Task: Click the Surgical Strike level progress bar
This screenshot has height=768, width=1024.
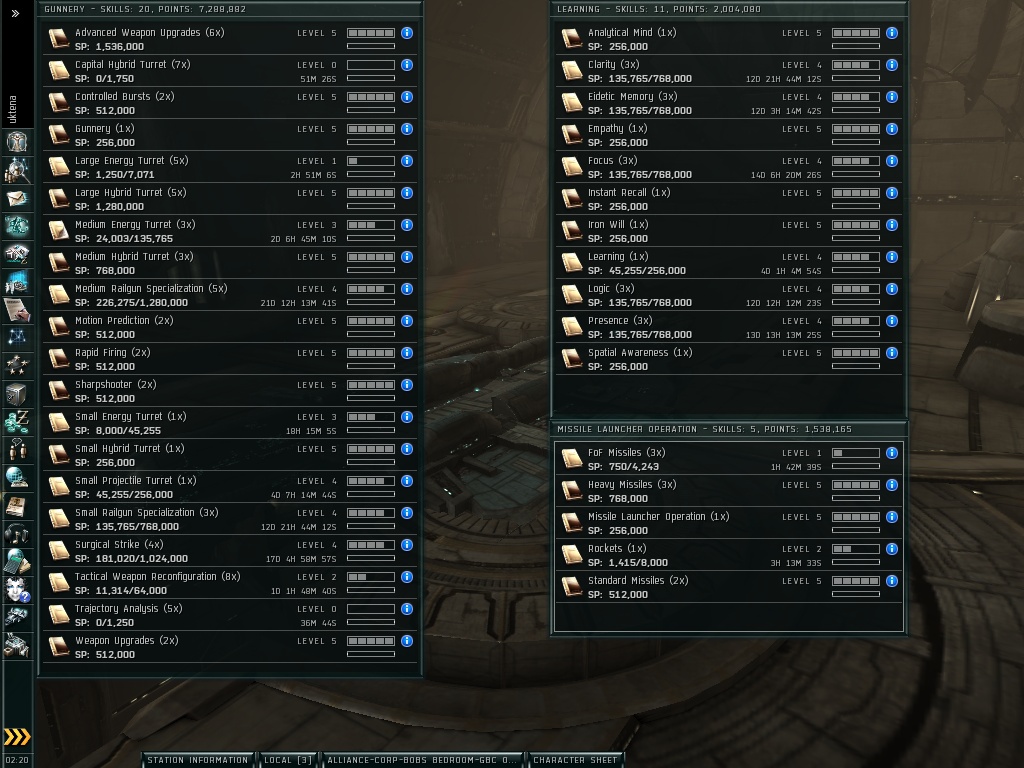Action: click(371, 545)
